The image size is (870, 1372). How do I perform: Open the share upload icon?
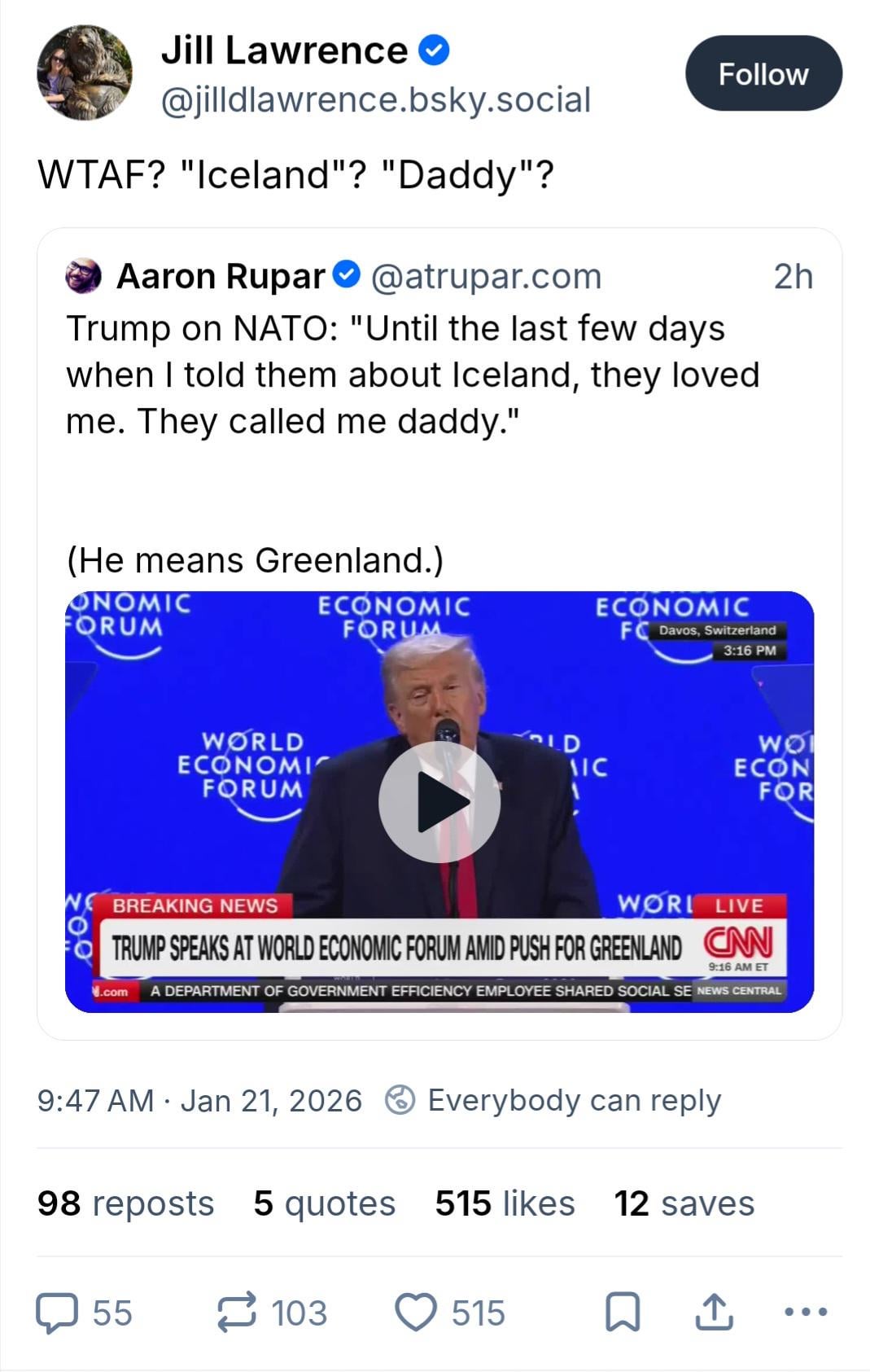click(x=714, y=1313)
